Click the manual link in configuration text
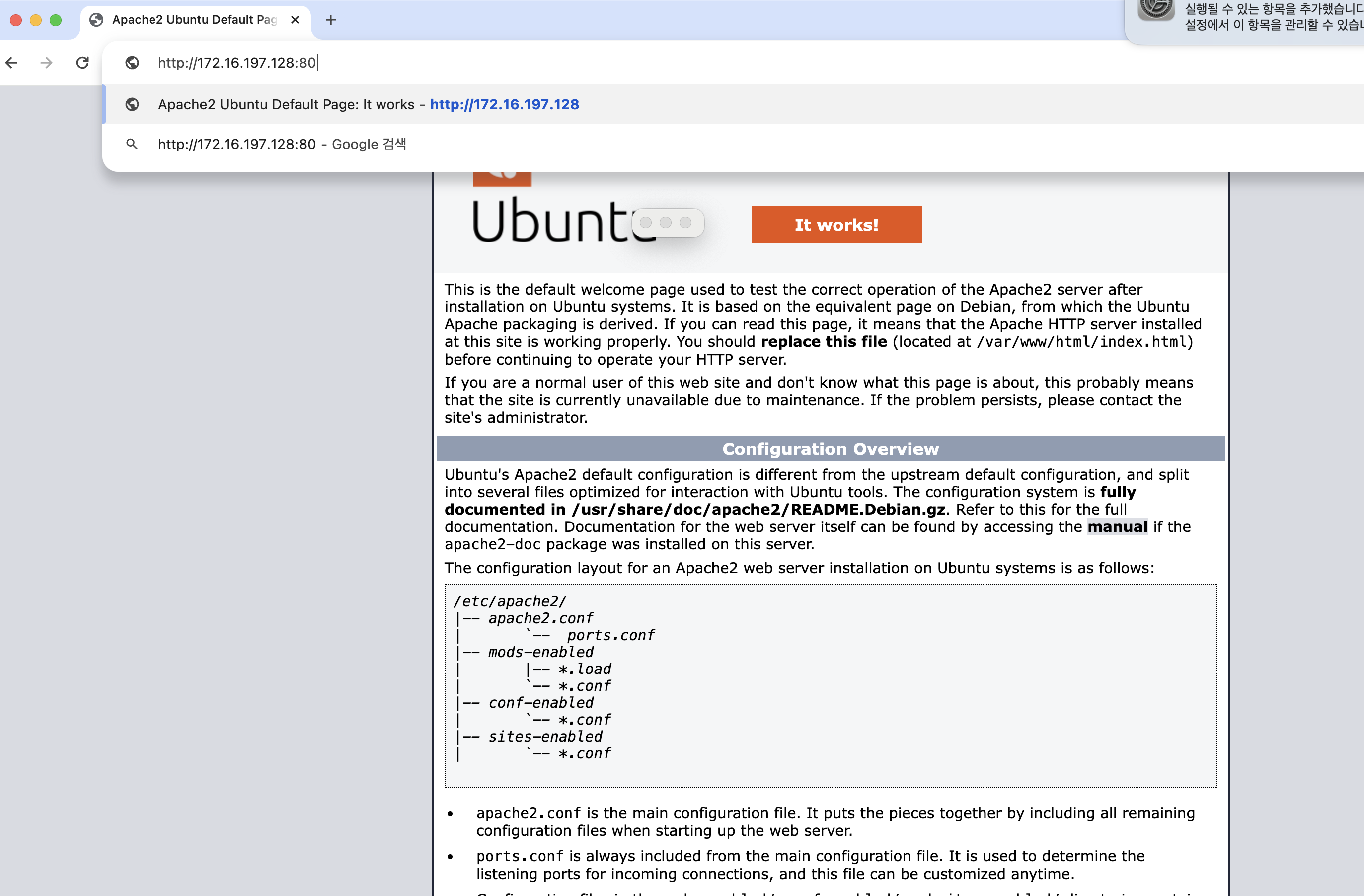Screen dimensions: 1364x896 (x=1117, y=526)
